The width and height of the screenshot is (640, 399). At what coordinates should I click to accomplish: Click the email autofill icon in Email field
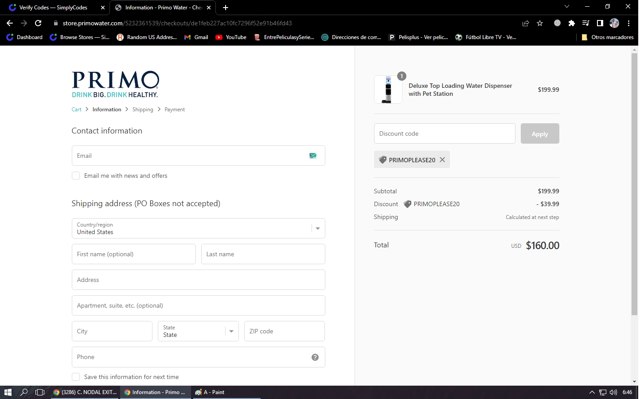[x=313, y=155]
